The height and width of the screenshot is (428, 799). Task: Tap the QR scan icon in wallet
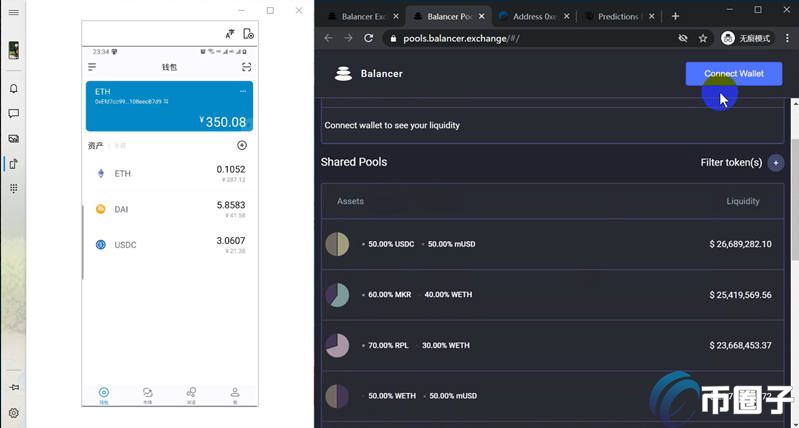247,67
